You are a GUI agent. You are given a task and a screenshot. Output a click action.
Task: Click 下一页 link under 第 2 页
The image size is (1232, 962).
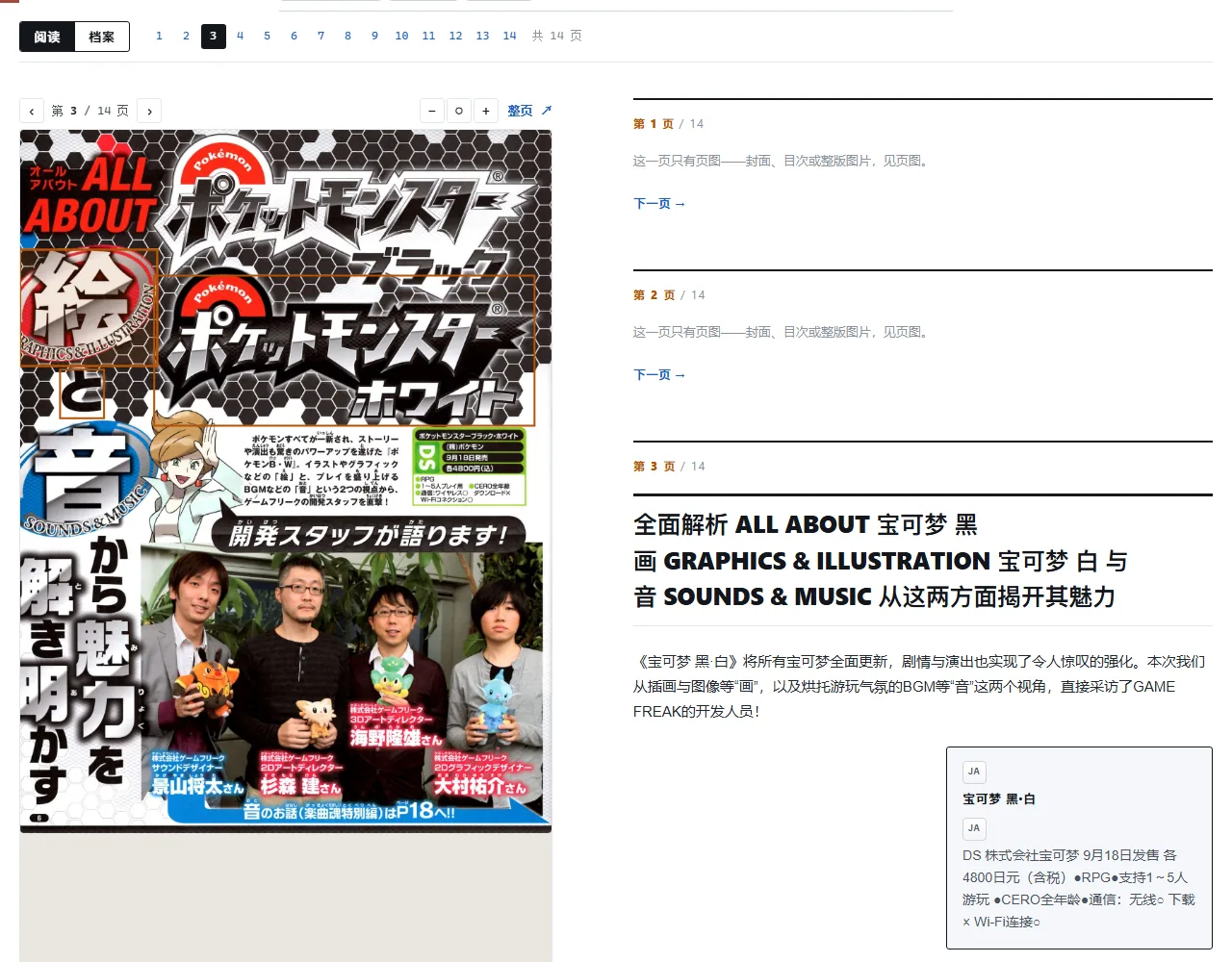[659, 375]
